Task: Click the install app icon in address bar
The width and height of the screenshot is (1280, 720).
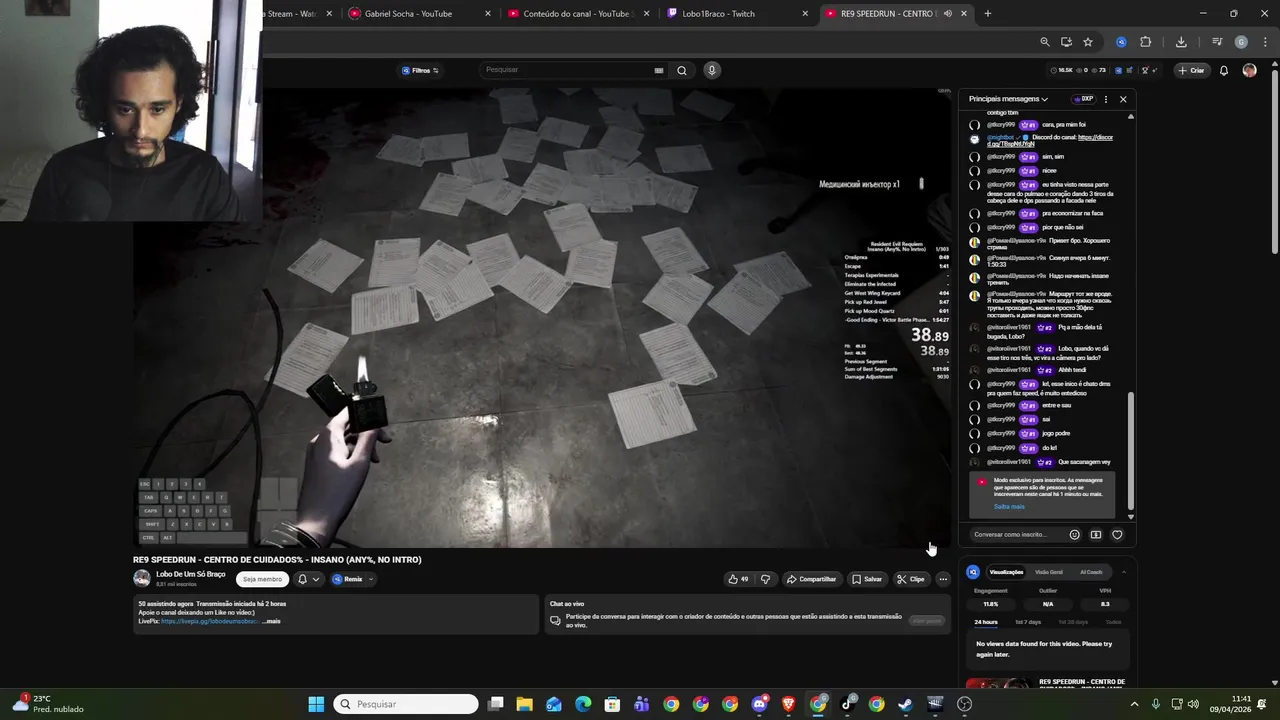Action: click(1066, 42)
